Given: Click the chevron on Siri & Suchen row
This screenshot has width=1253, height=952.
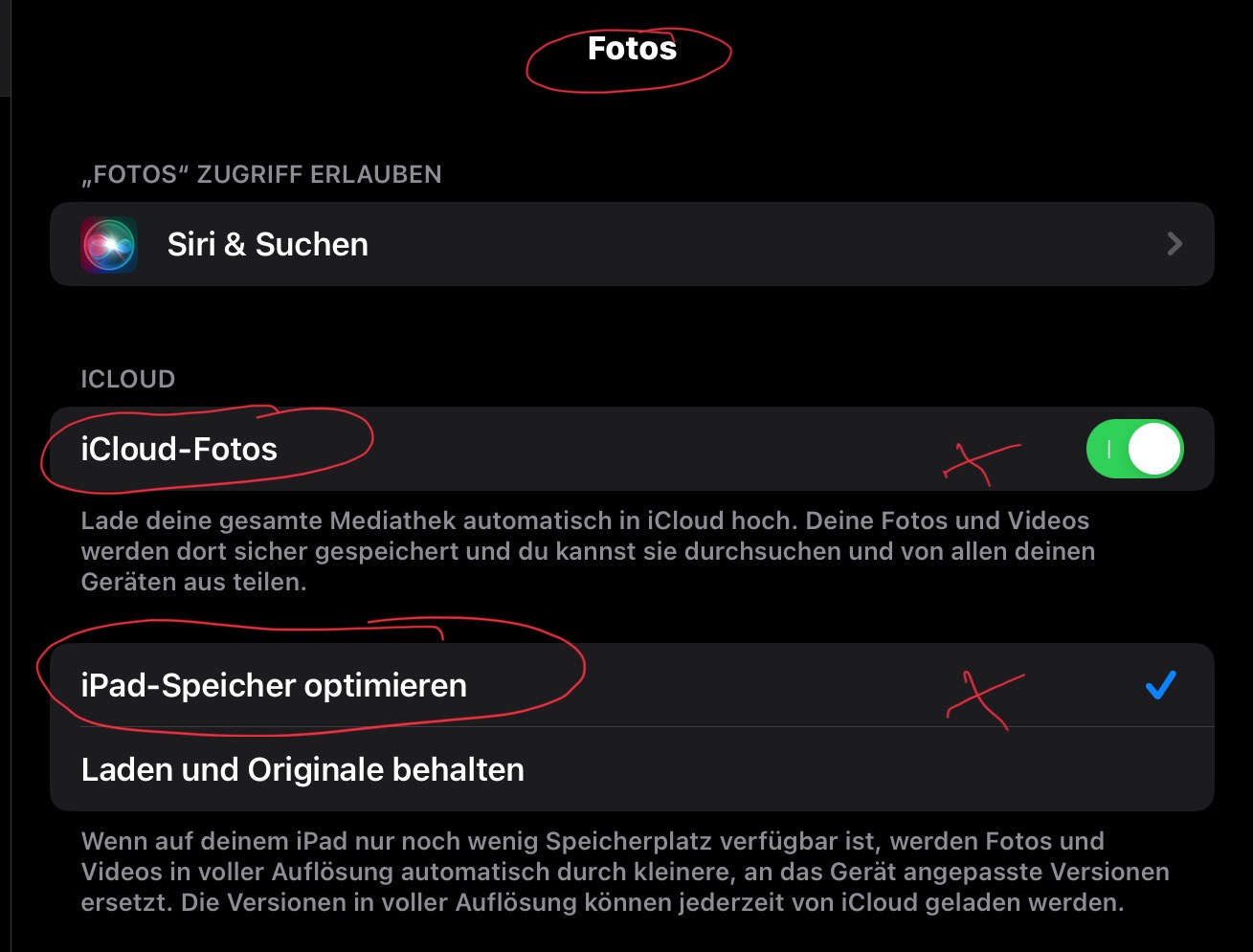Looking at the screenshot, I should [1175, 245].
